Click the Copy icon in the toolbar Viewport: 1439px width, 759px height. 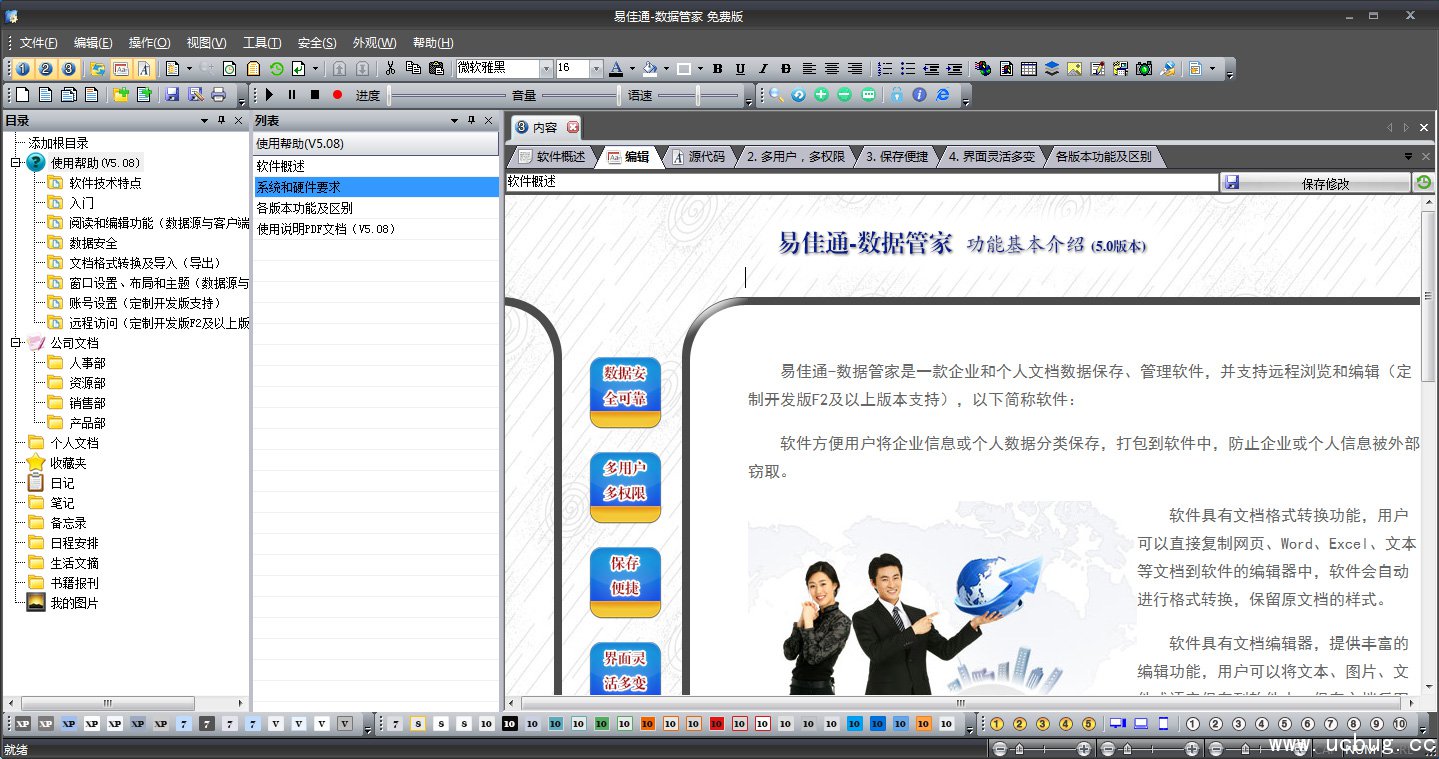[413, 68]
